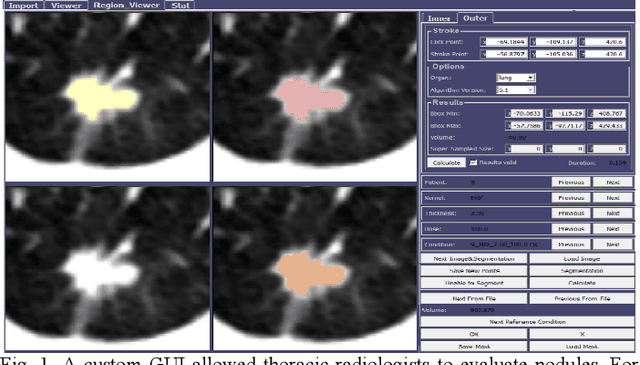The height and width of the screenshot is (365, 640).
Task: Select the Region_Viewer tab
Action: (x=126, y=5)
